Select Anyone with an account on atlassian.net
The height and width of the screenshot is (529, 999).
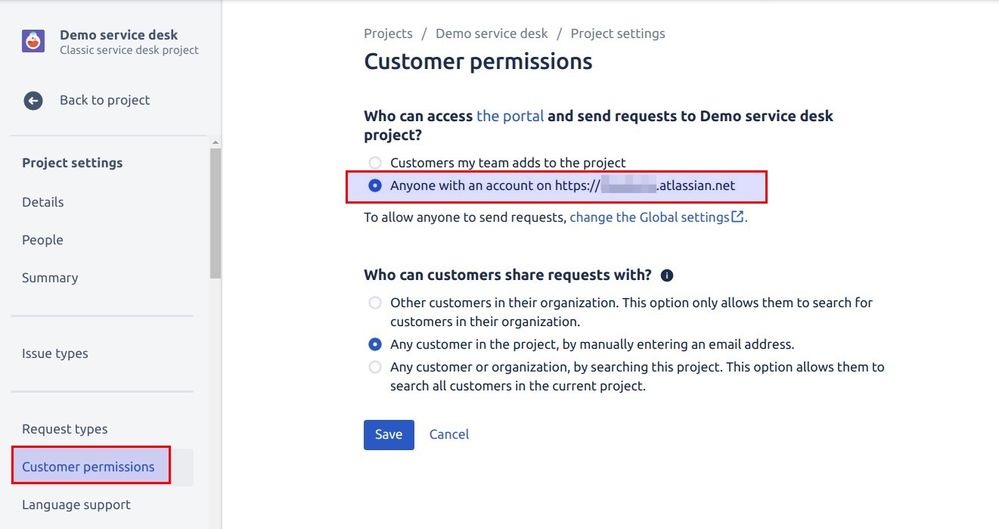click(x=375, y=185)
